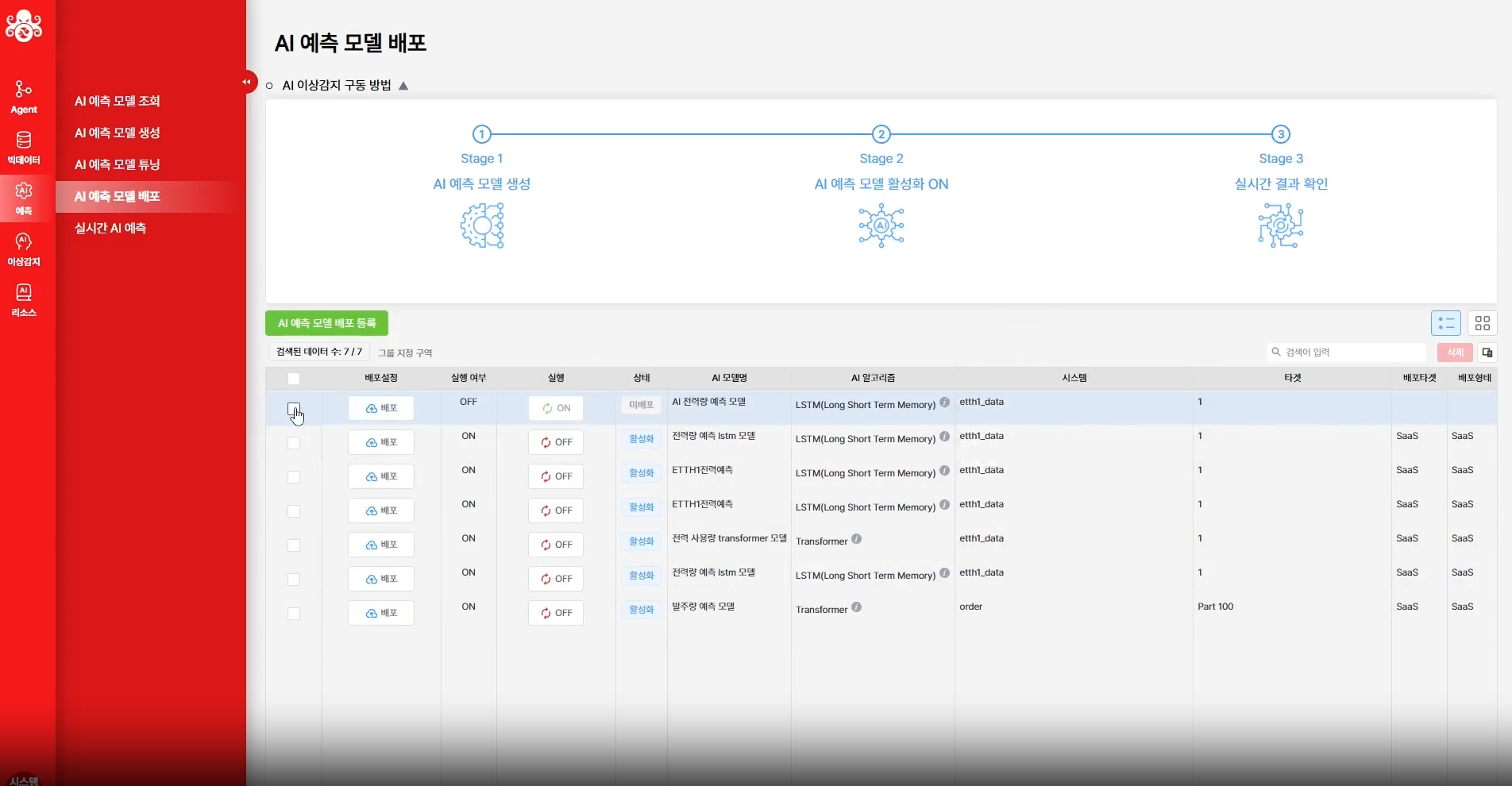Click the 실시간 결과 확인 stage title

[x=1281, y=184]
